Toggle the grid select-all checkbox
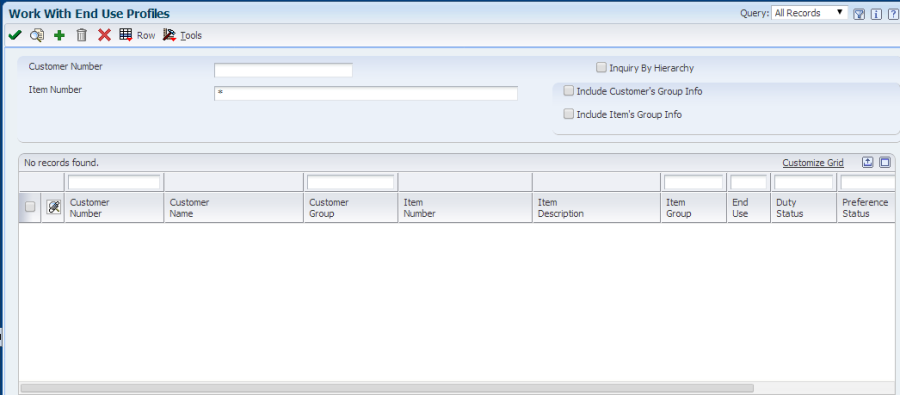Image resolution: width=900 pixels, height=395 pixels. pos(30,207)
